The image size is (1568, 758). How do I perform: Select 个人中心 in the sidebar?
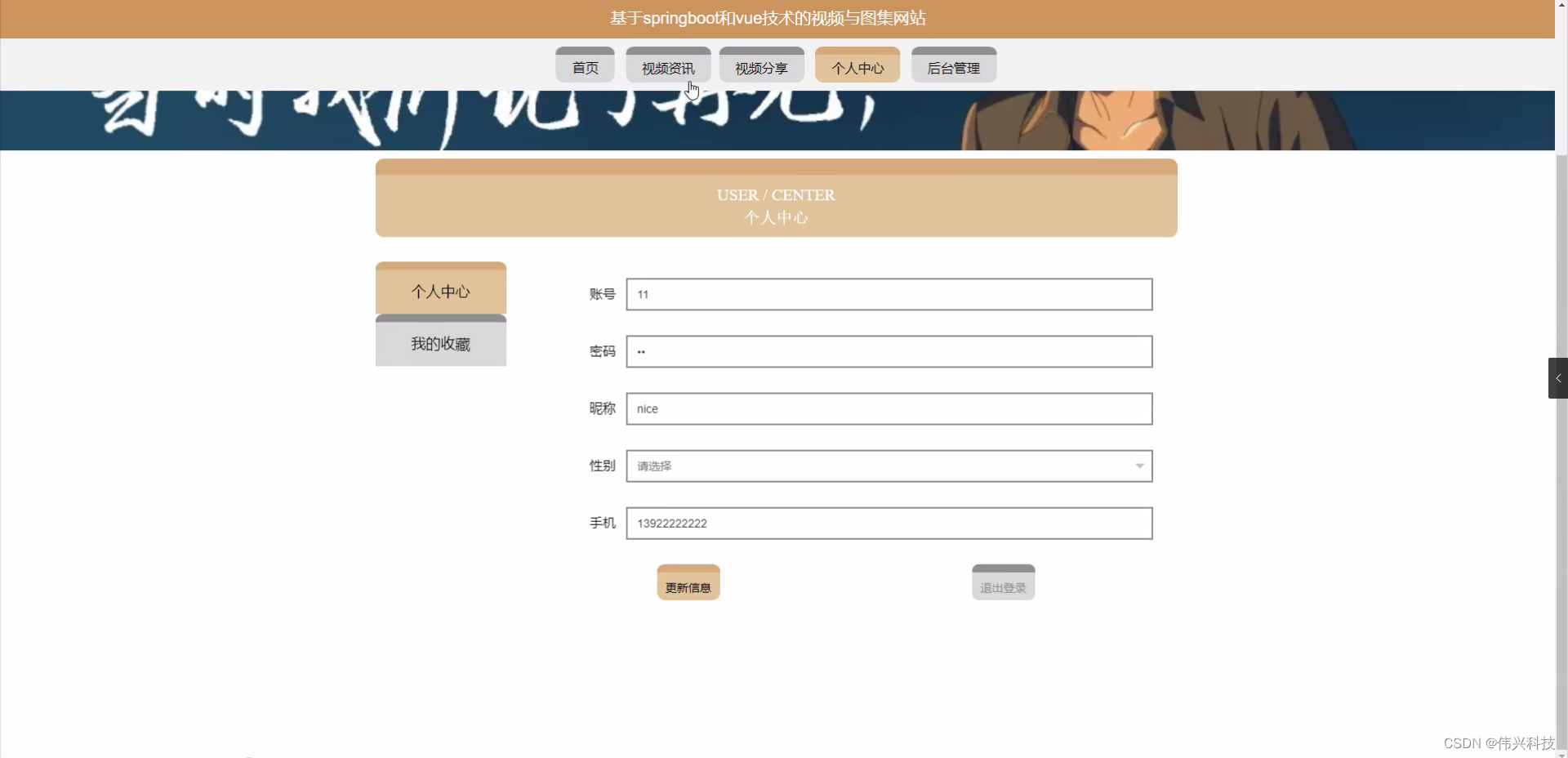pos(440,292)
